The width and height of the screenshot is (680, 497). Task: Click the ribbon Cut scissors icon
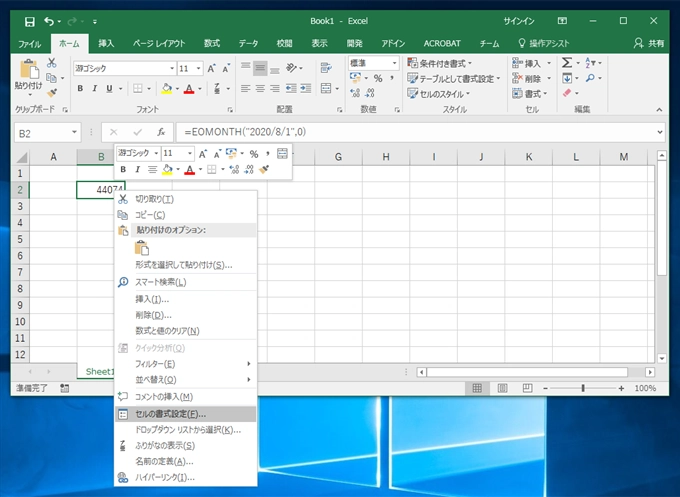click(52, 63)
